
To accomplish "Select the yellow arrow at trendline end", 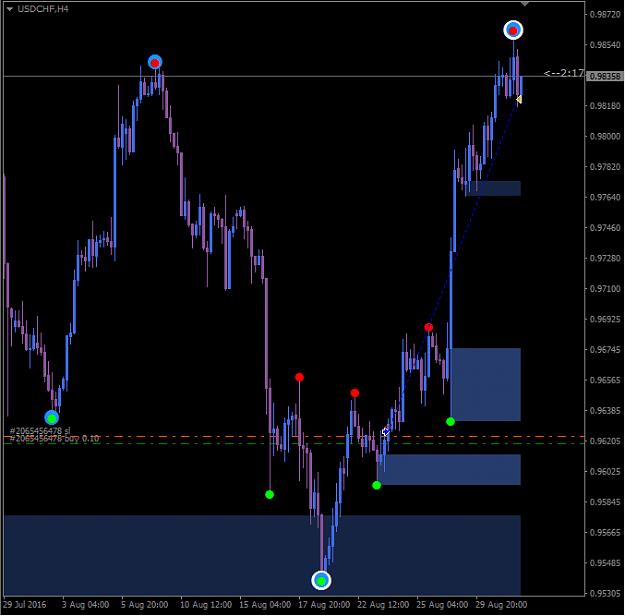I will point(519,99).
